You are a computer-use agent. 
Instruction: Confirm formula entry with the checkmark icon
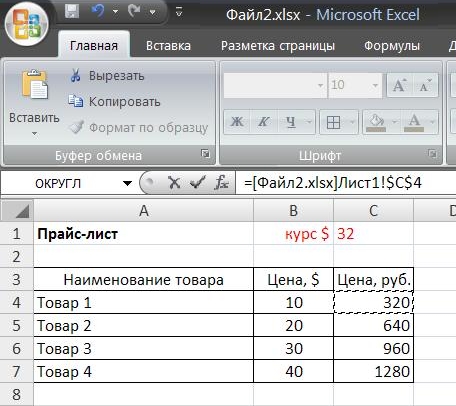click(x=197, y=182)
